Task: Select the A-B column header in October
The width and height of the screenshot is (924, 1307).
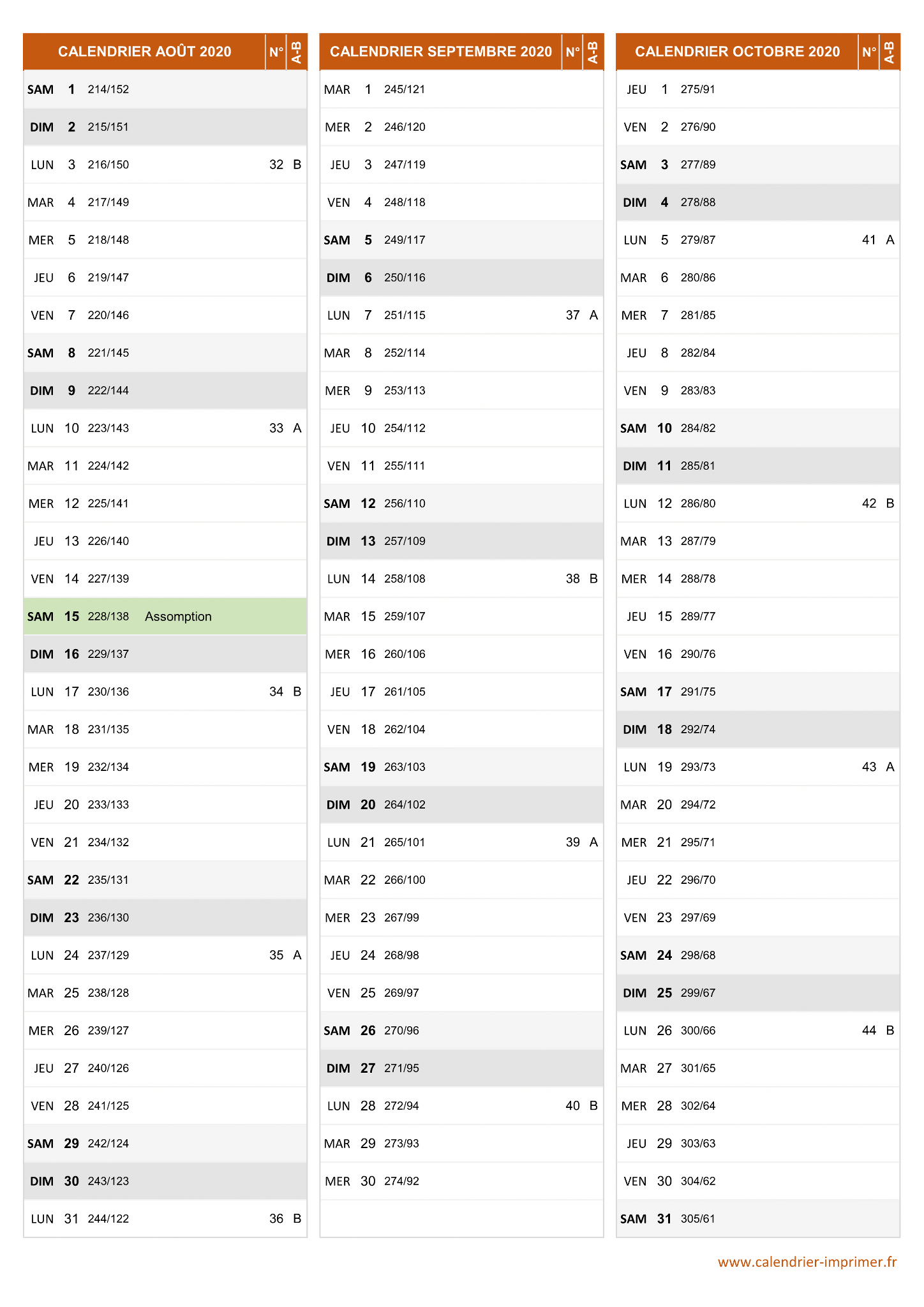Action: tap(890, 52)
